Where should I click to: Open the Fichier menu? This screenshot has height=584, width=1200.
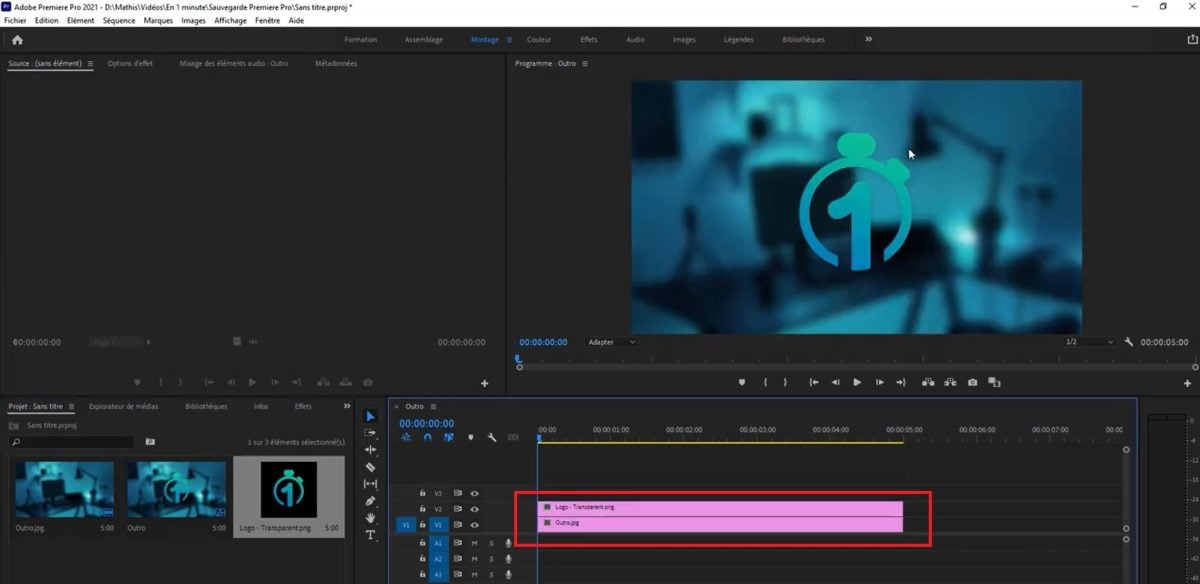pos(15,20)
